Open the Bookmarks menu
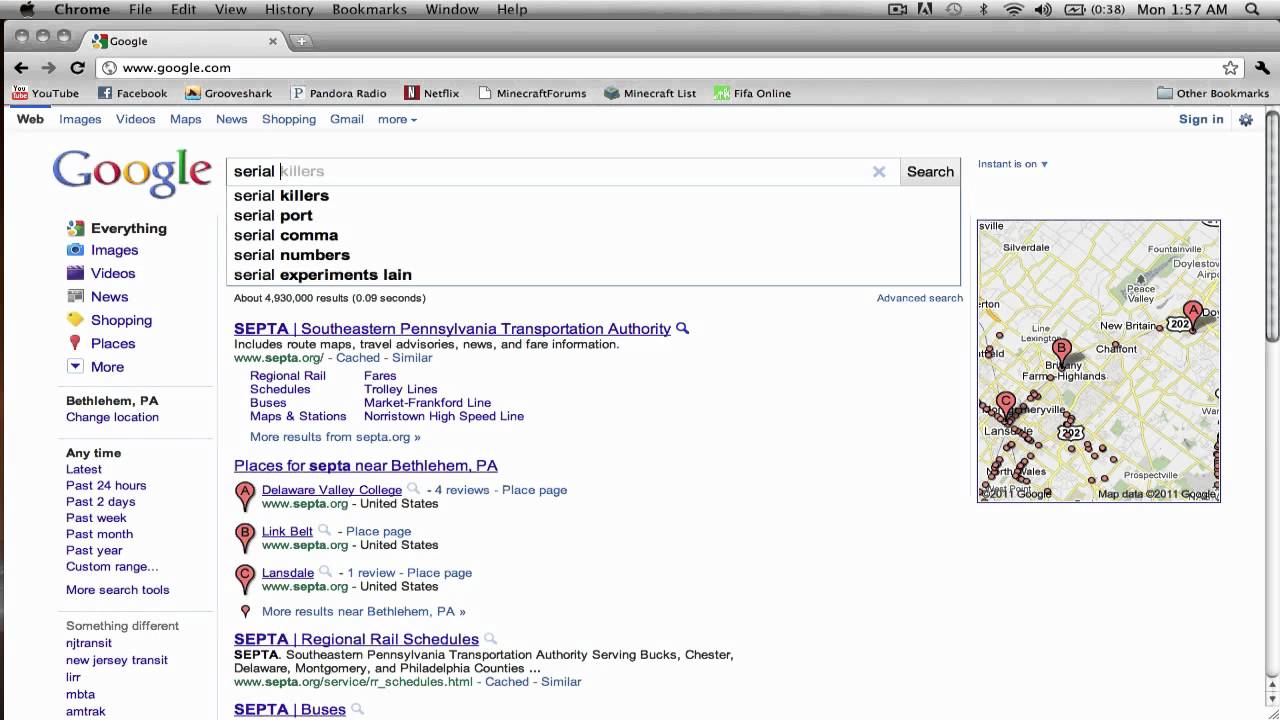Image resolution: width=1280 pixels, height=720 pixels. [369, 9]
